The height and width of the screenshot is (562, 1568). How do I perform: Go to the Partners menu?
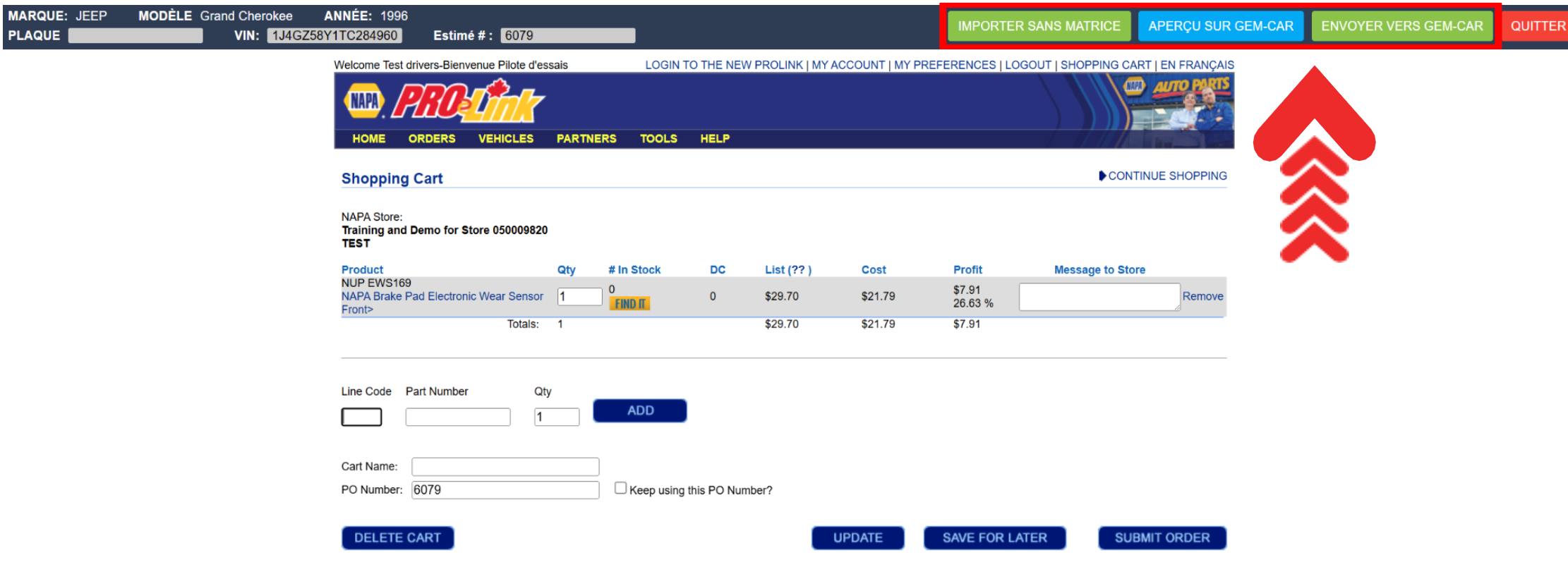pos(586,139)
